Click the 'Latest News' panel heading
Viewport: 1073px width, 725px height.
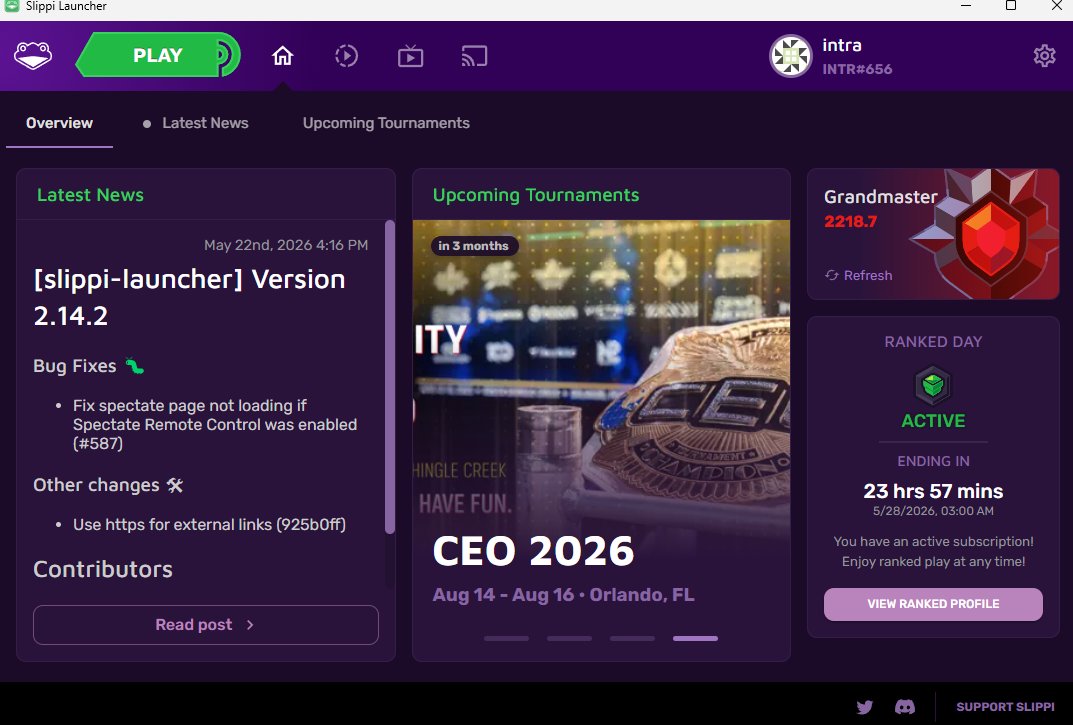(x=90, y=195)
